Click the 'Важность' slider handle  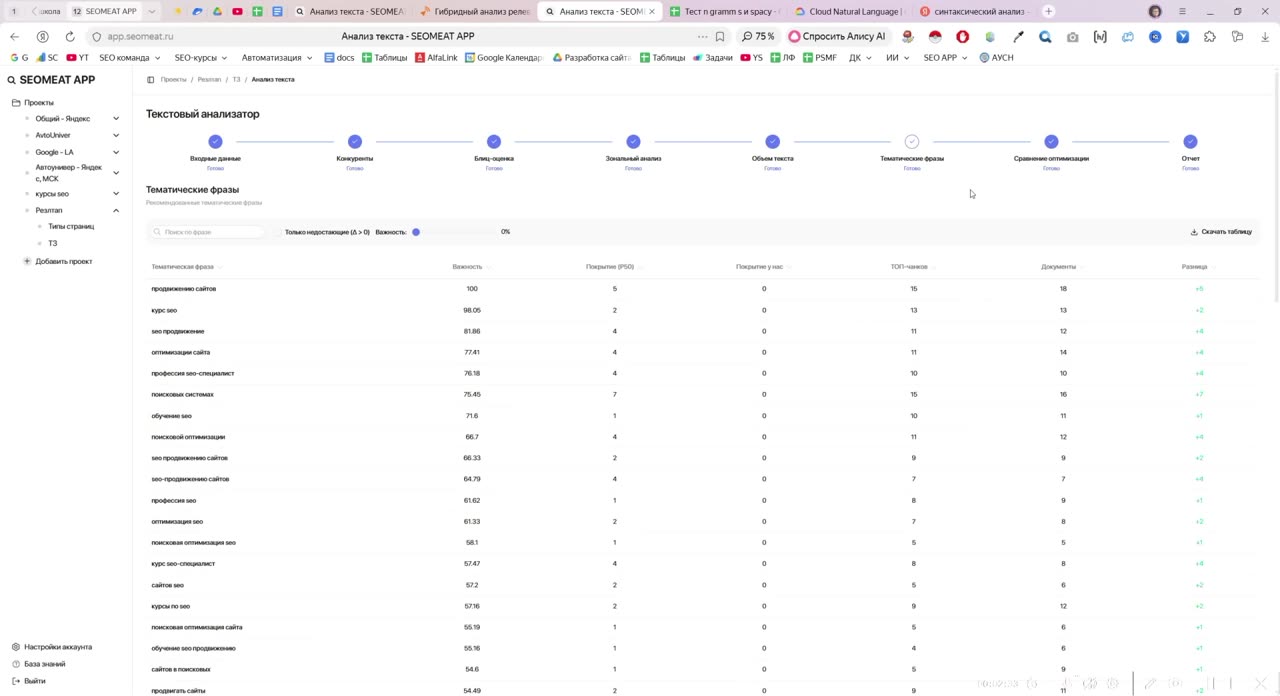[416, 232]
